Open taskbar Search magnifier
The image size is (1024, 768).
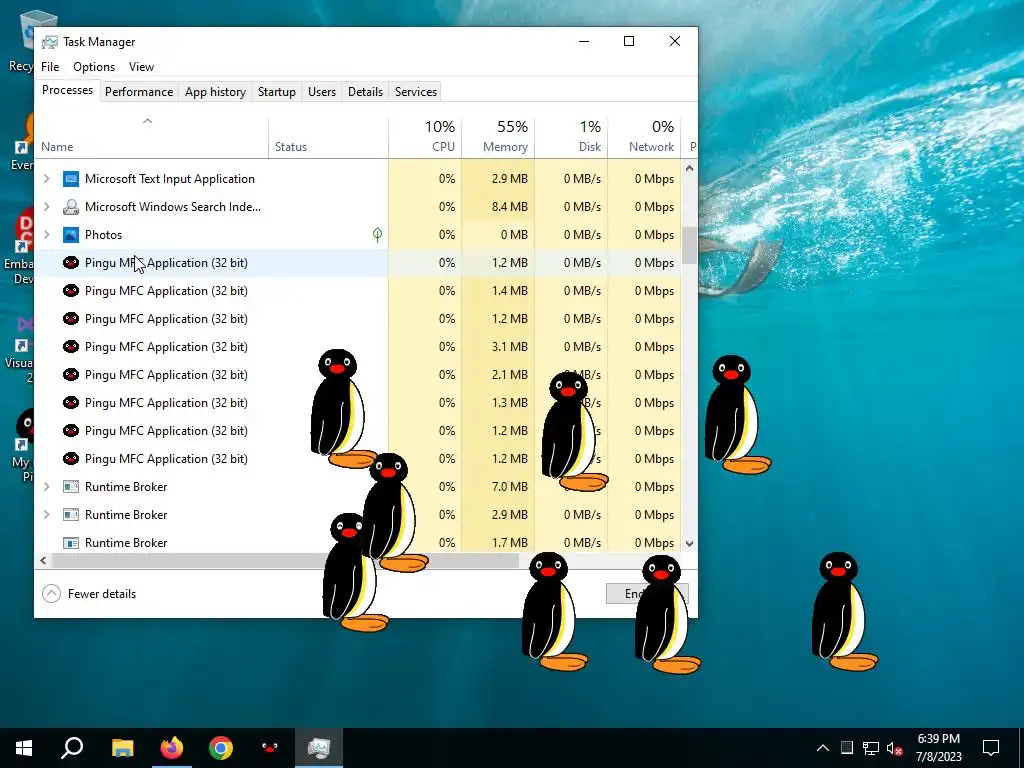pos(72,748)
